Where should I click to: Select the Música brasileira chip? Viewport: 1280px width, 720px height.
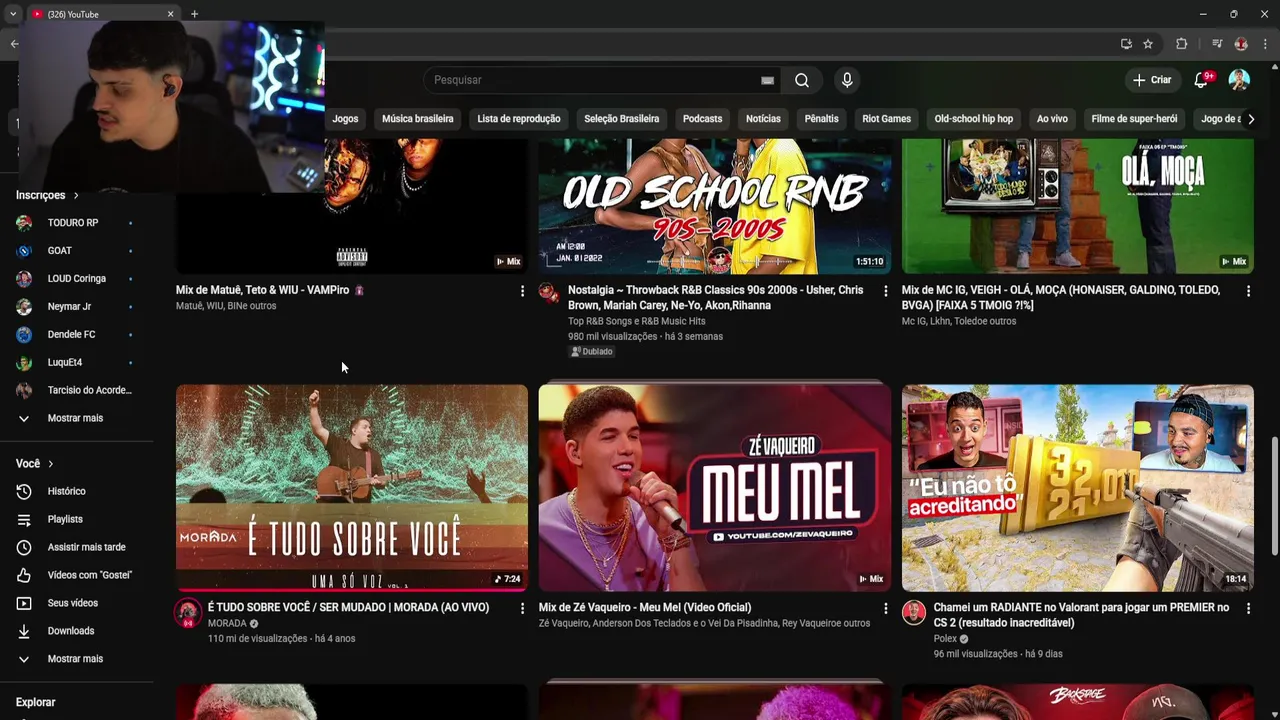tap(418, 119)
